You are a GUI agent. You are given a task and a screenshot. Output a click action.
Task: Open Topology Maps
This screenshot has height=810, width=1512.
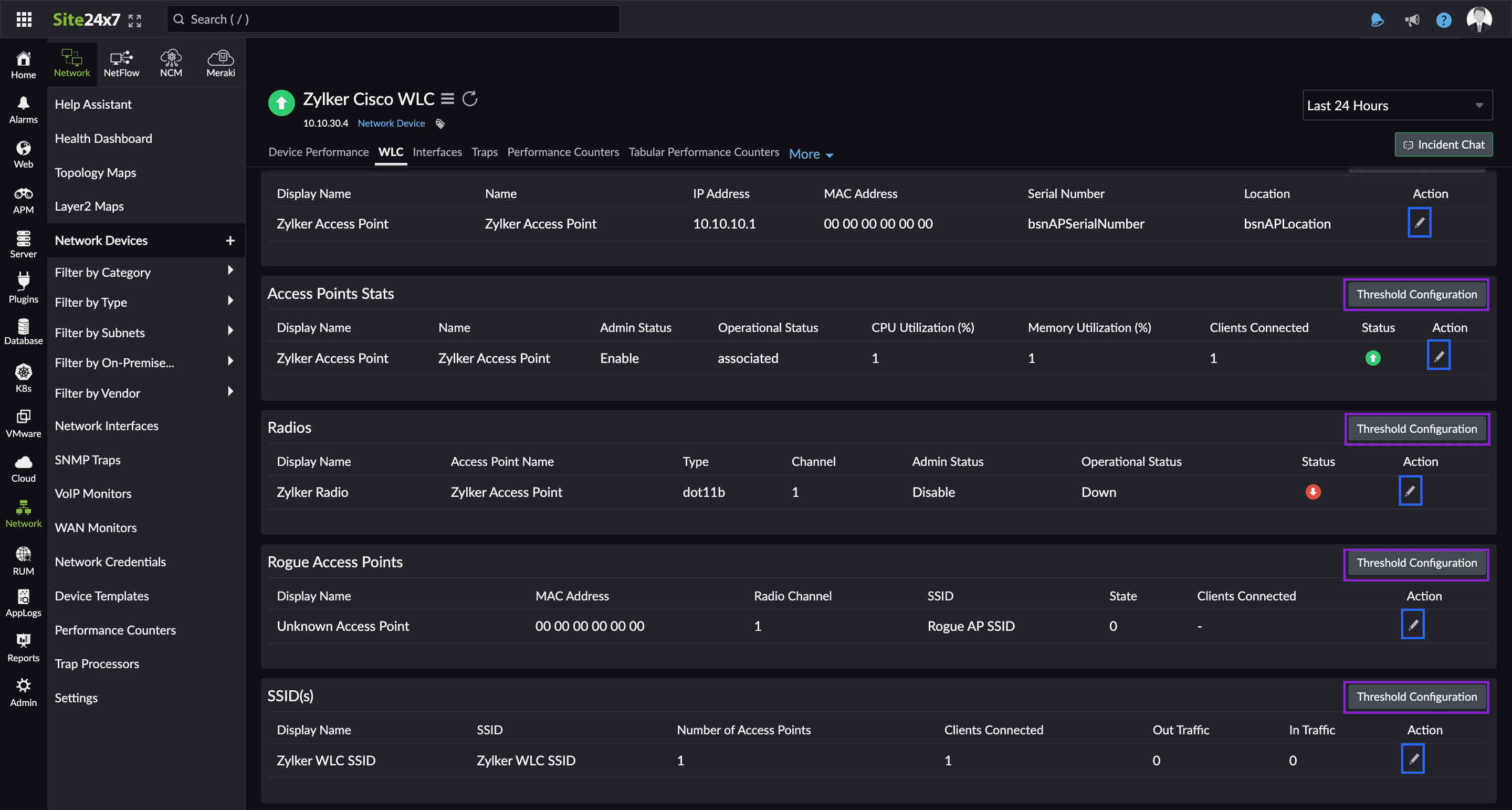click(x=95, y=172)
